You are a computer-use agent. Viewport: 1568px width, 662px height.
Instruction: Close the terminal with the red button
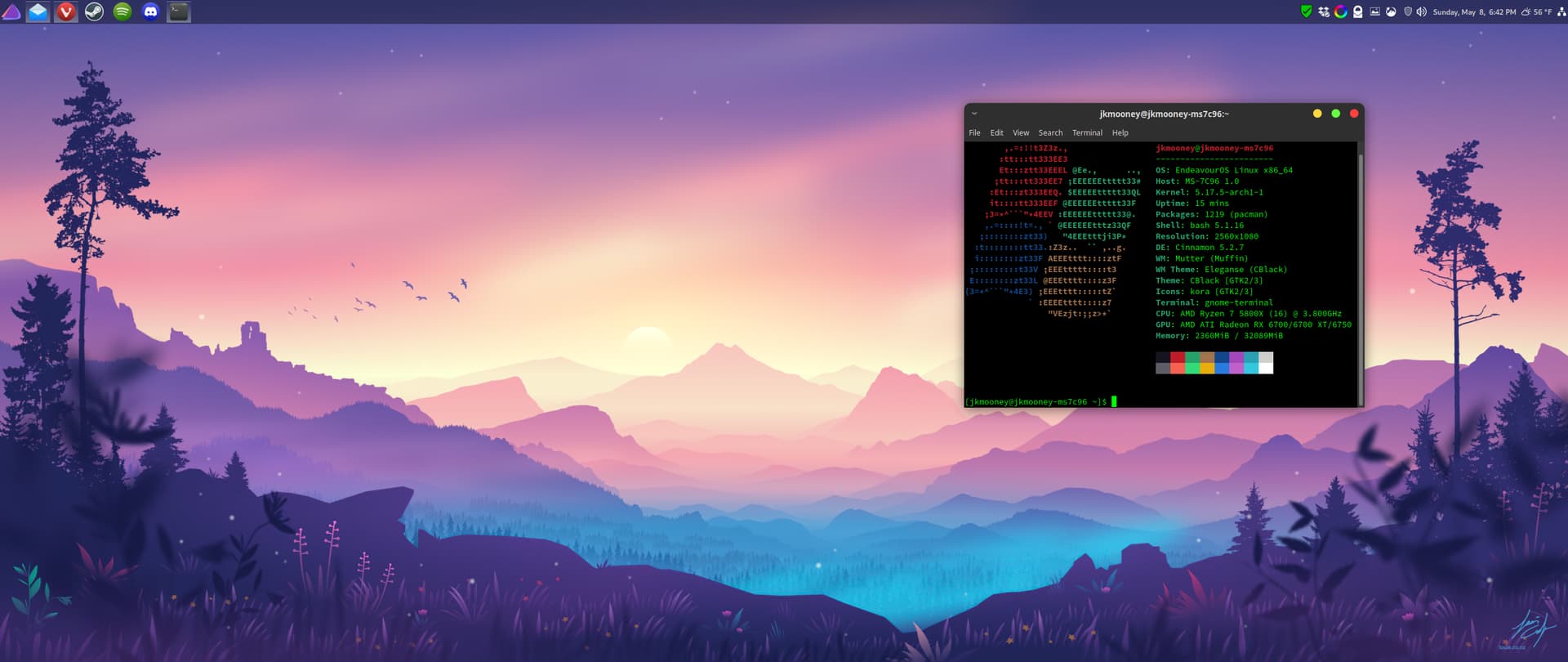coord(1354,114)
